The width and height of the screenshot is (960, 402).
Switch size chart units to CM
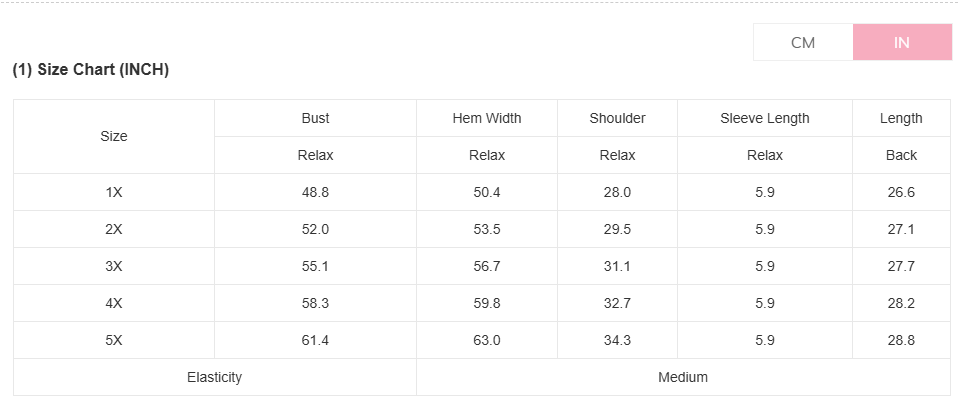(803, 42)
